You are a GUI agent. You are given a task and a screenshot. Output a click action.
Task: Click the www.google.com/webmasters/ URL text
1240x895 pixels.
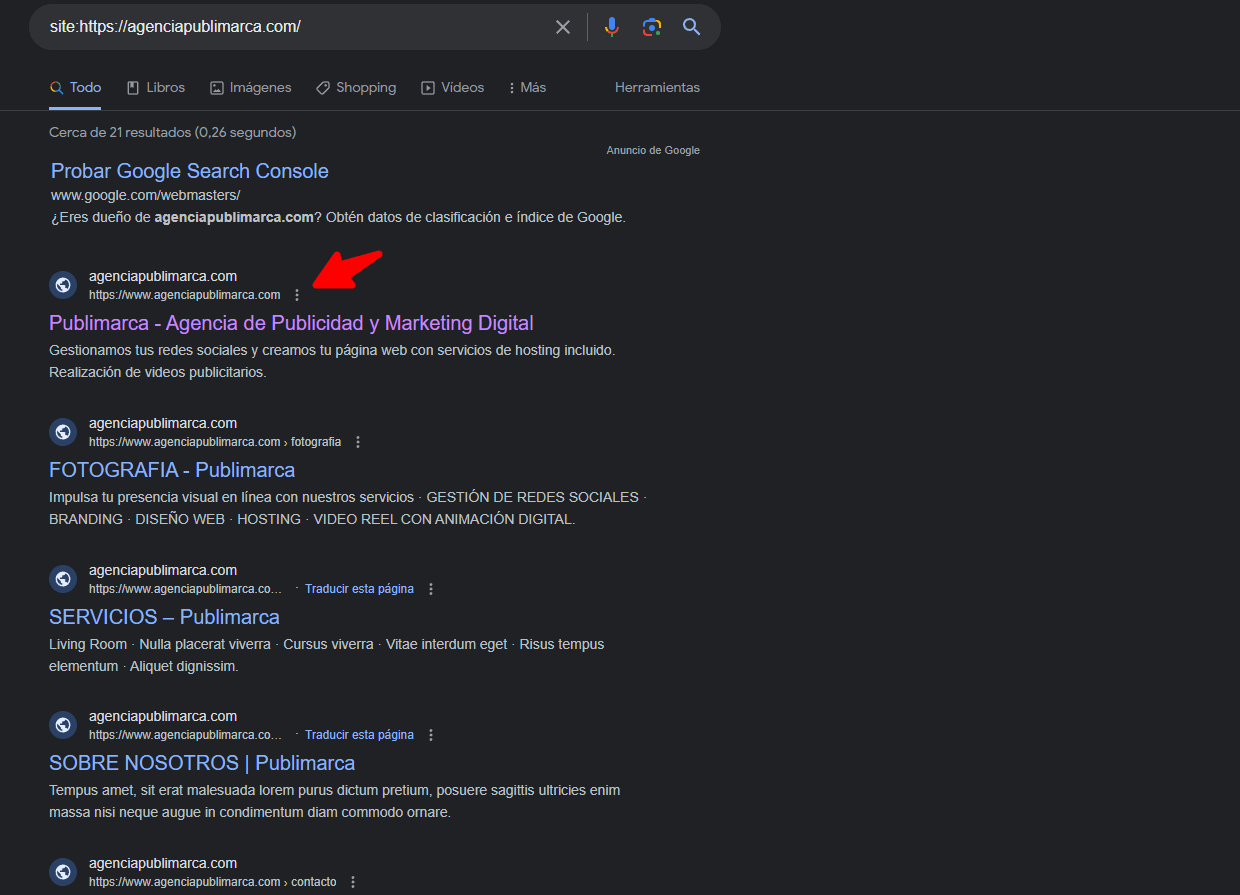click(x=146, y=195)
